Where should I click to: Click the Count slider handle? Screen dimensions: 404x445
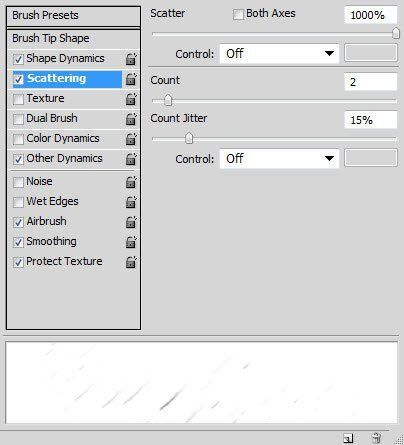tap(168, 100)
